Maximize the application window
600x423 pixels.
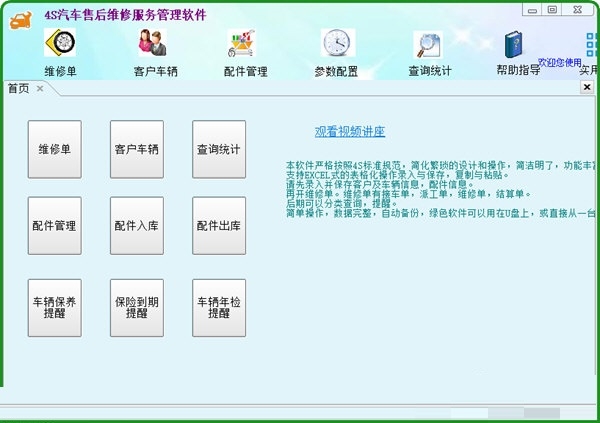tap(552, 10)
